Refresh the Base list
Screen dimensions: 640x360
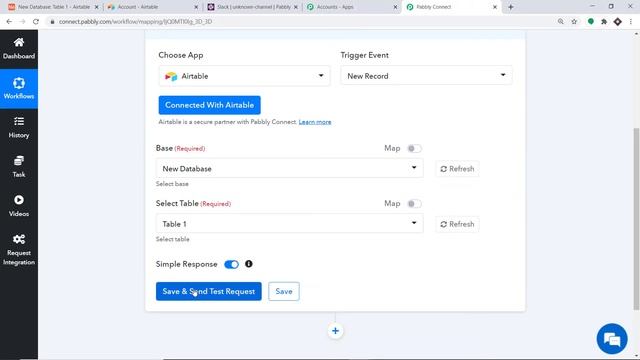pos(457,169)
